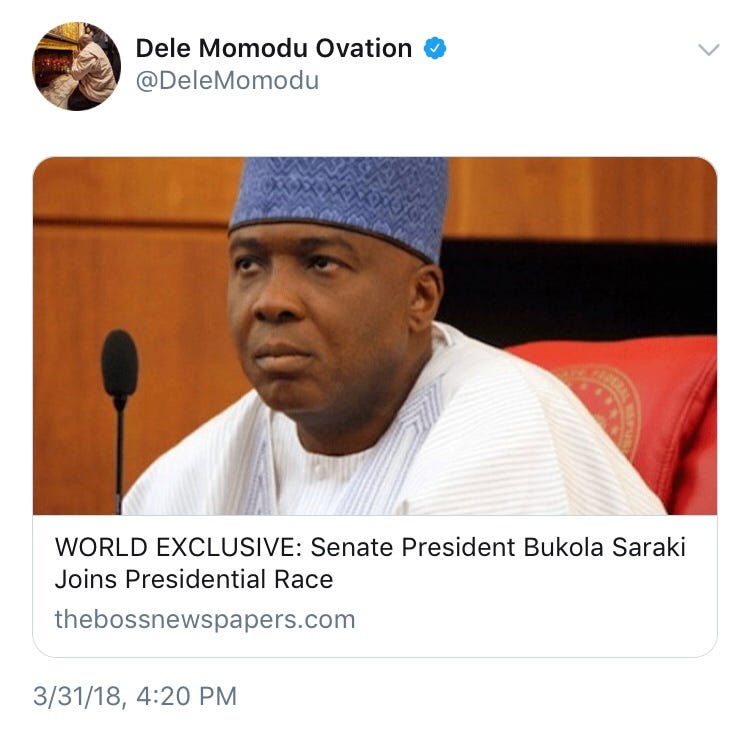Click the 4:20 PM time stamp
The image size is (750, 734).
pyautogui.click(x=187, y=696)
